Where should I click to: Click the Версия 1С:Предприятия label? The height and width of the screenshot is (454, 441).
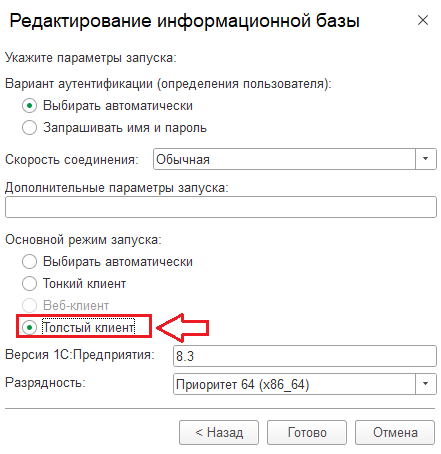click(x=80, y=354)
